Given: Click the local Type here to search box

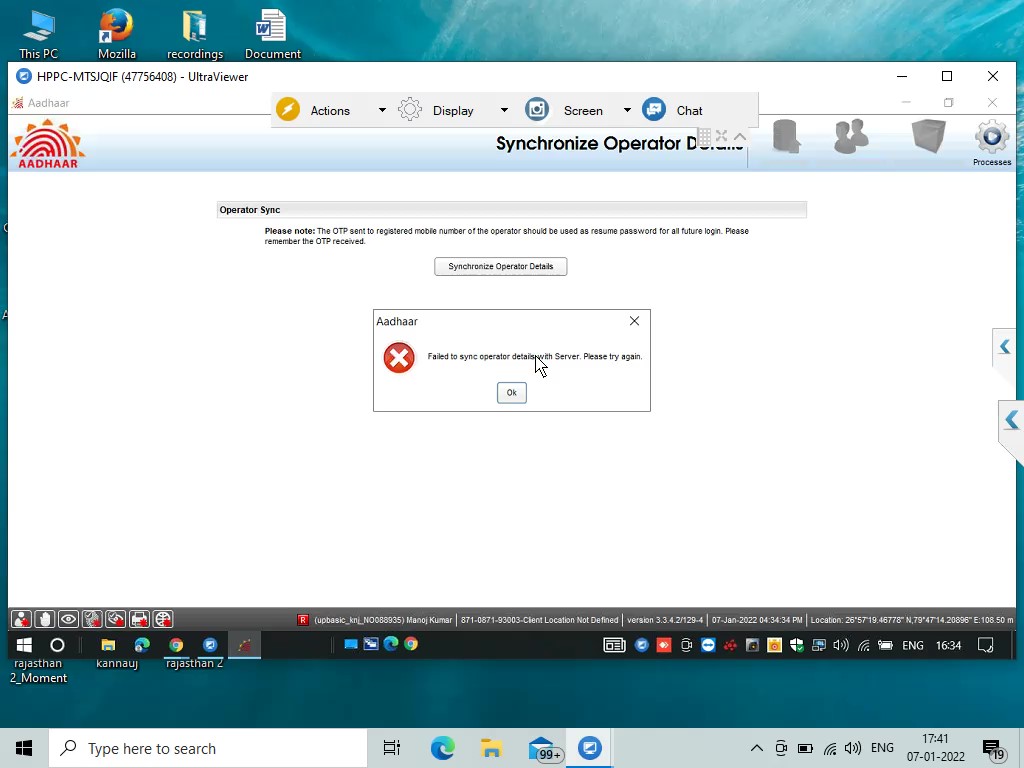Looking at the screenshot, I should pyautogui.click(x=208, y=748).
